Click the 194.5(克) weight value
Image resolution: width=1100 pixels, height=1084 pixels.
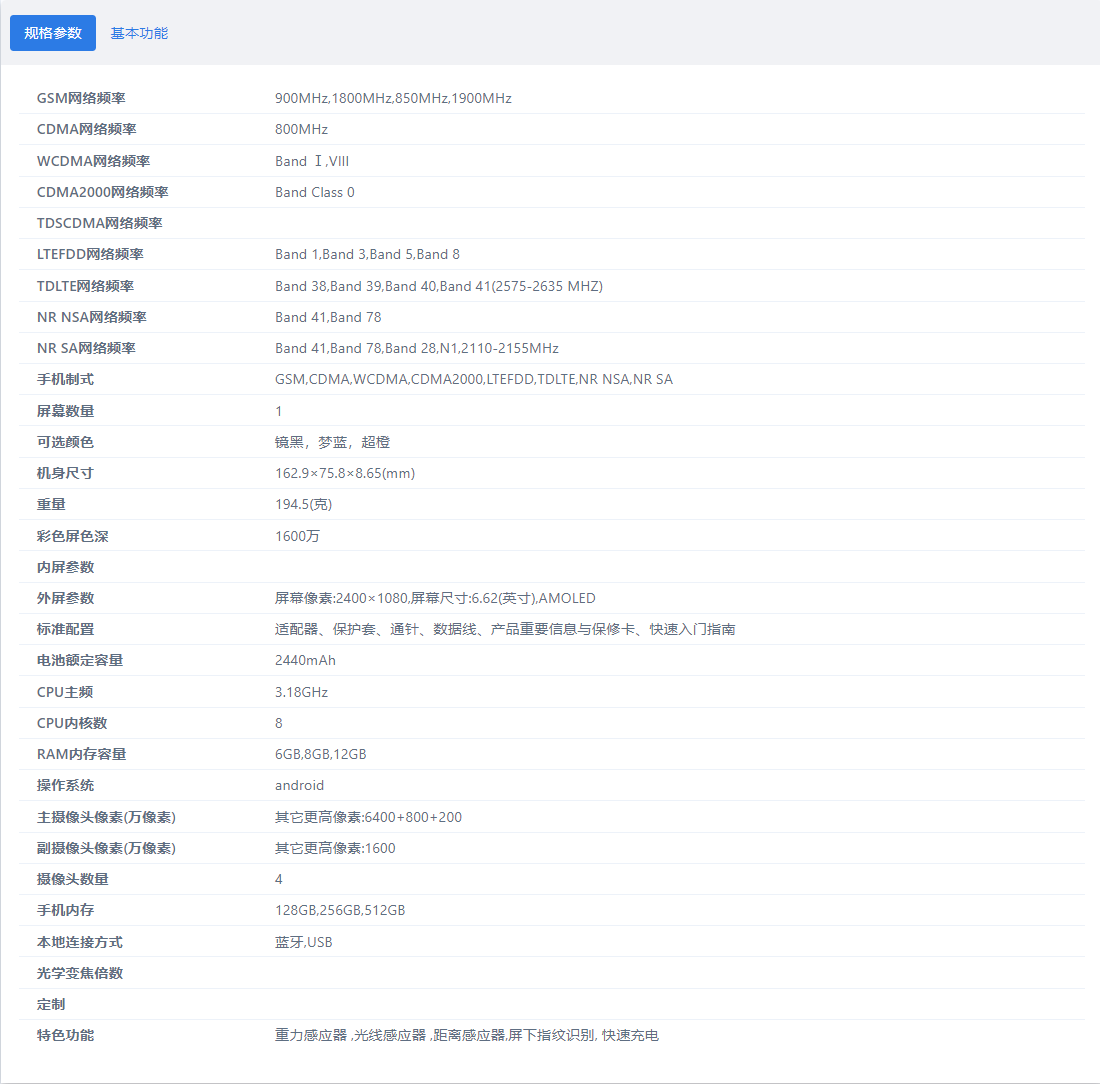click(303, 504)
